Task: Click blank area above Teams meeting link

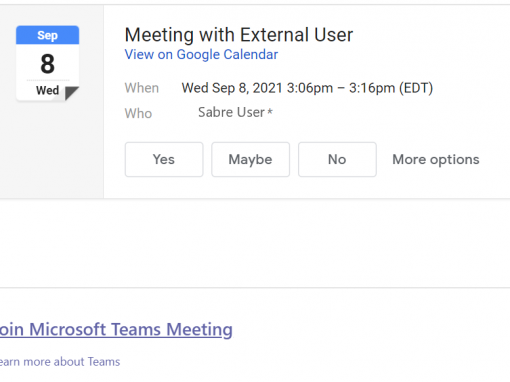Action: 255,243
